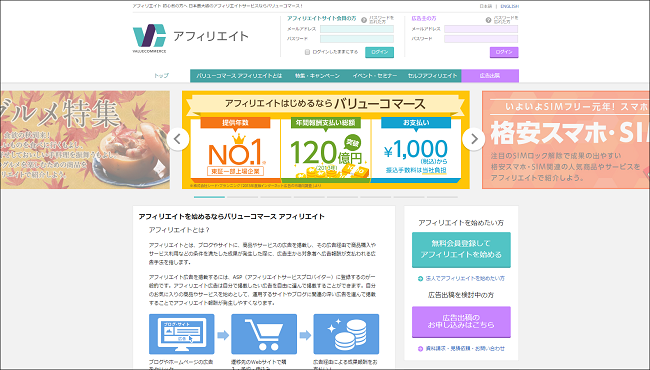This screenshot has width=650, height=370.
Task: Check the ログインしたままにする checkbox
Action: click(307, 52)
